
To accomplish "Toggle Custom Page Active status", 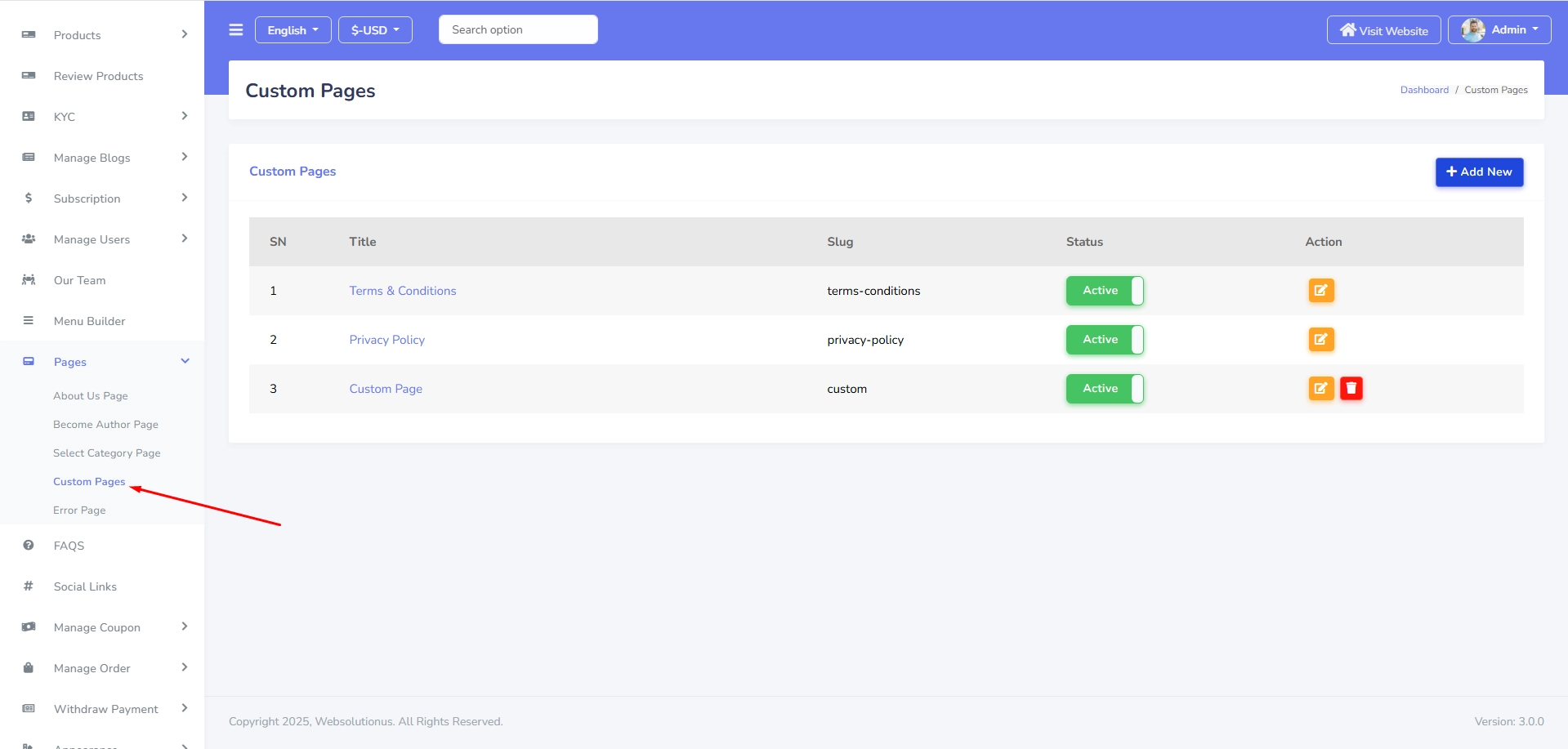I will pyautogui.click(x=1105, y=389).
